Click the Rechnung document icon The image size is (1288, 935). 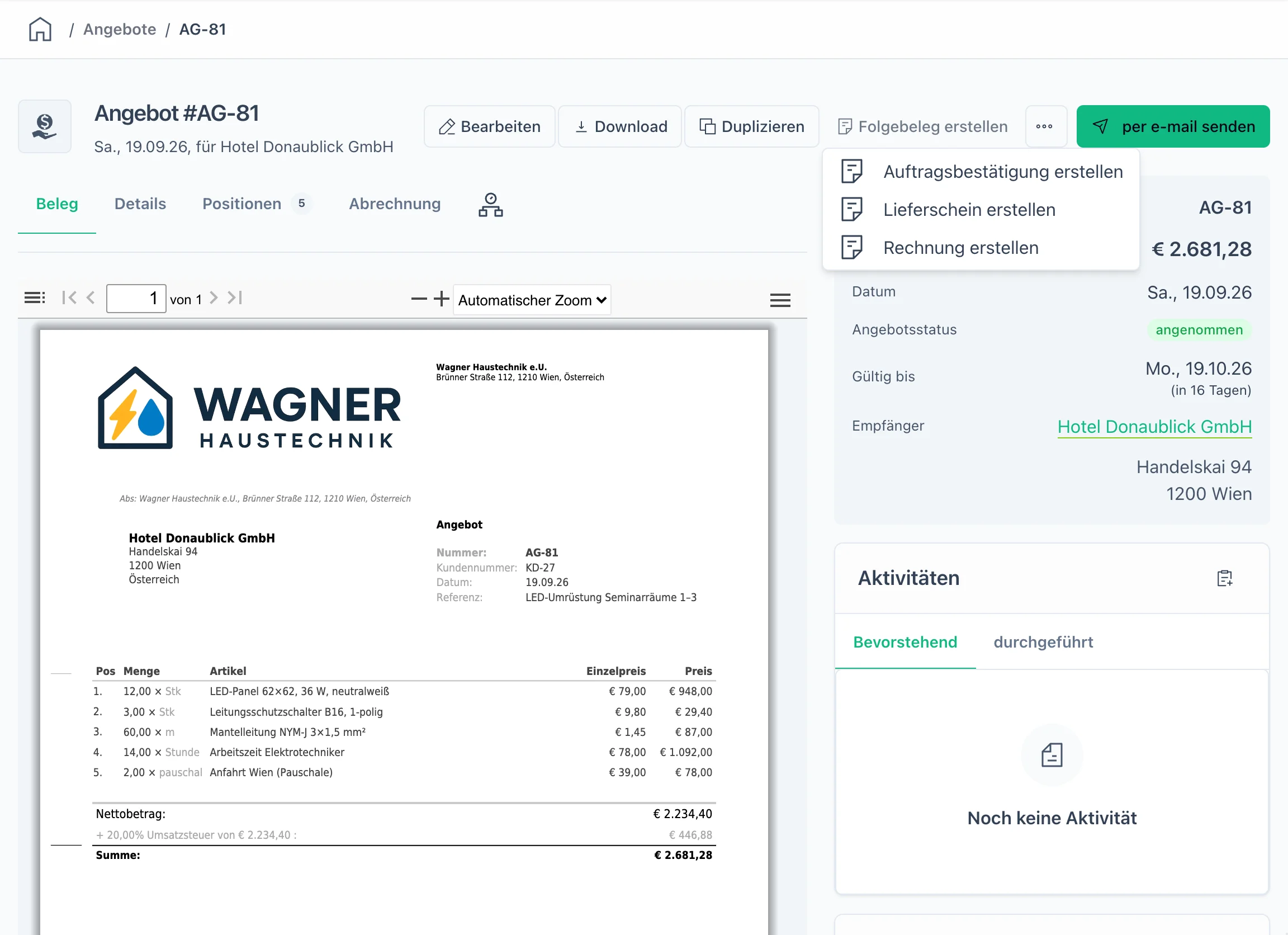tap(852, 248)
